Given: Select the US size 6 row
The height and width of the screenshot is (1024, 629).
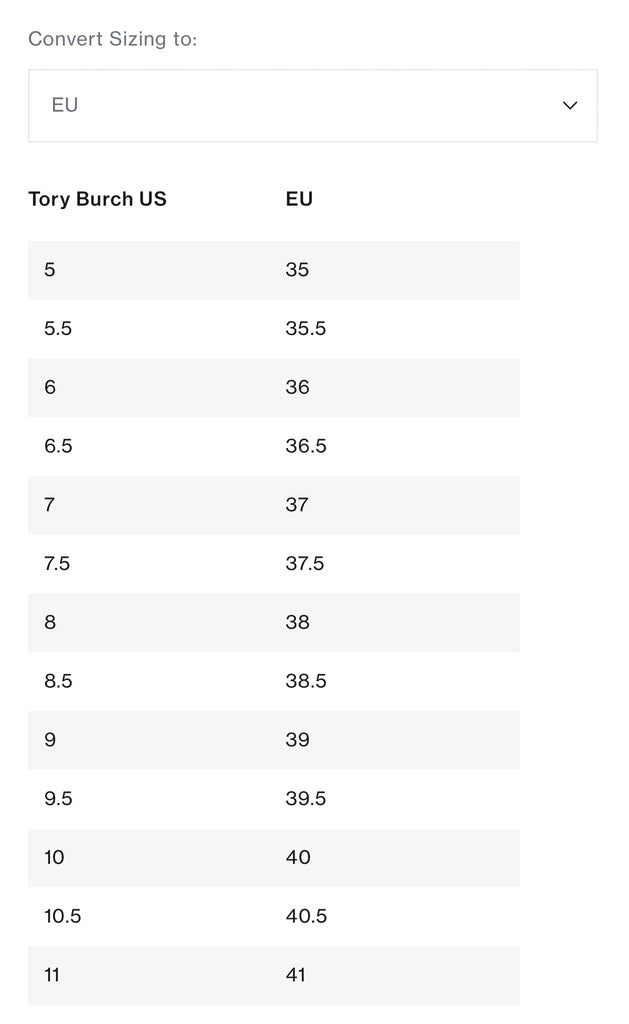Looking at the screenshot, I should pyautogui.click(x=274, y=387).
